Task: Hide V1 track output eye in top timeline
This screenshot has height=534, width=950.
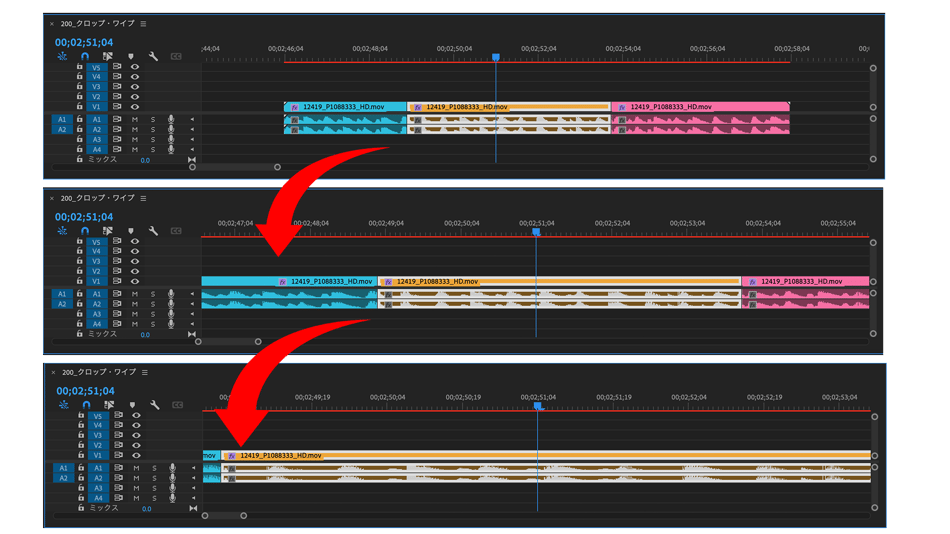Action: [135, 107]
